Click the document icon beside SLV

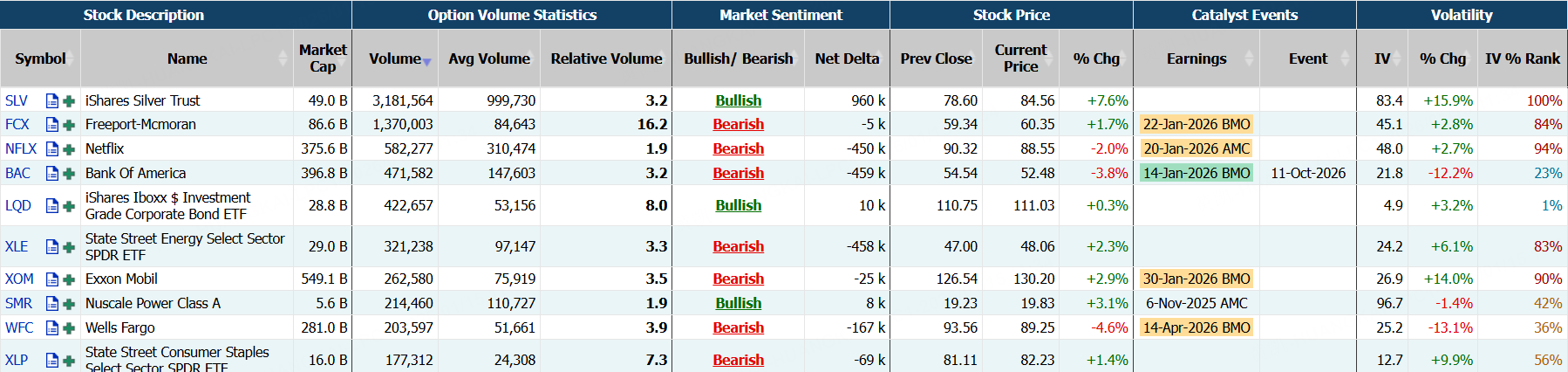(x=52, y=100)
